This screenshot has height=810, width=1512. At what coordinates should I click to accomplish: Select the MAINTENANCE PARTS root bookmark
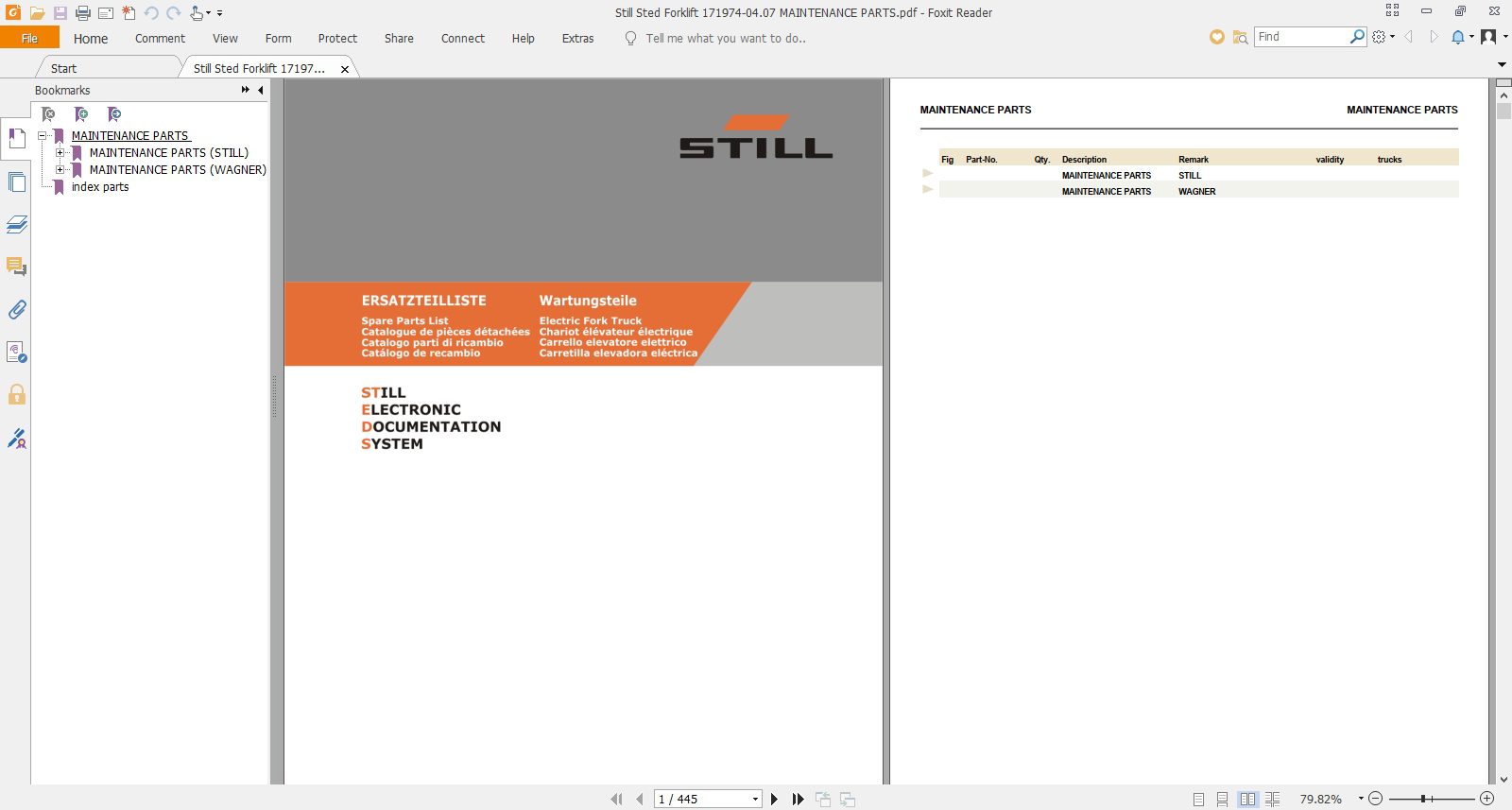click(130, 136)
